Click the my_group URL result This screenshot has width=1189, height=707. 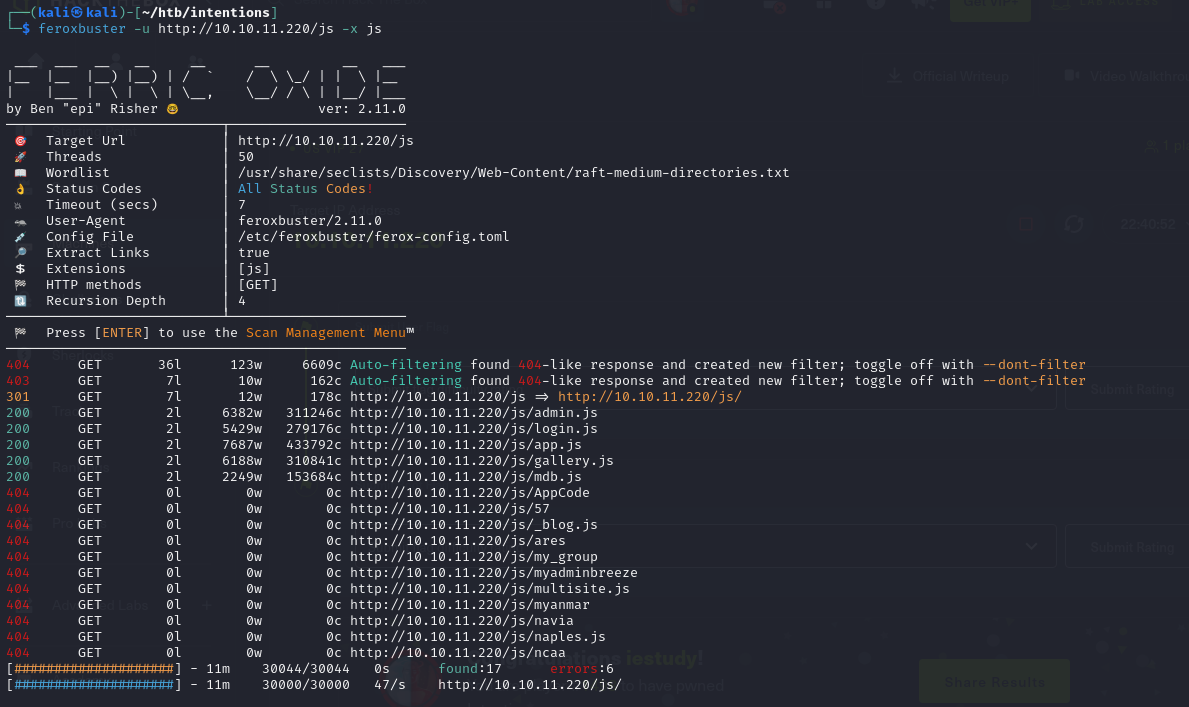pyautogui.click(x=474, y=557)
